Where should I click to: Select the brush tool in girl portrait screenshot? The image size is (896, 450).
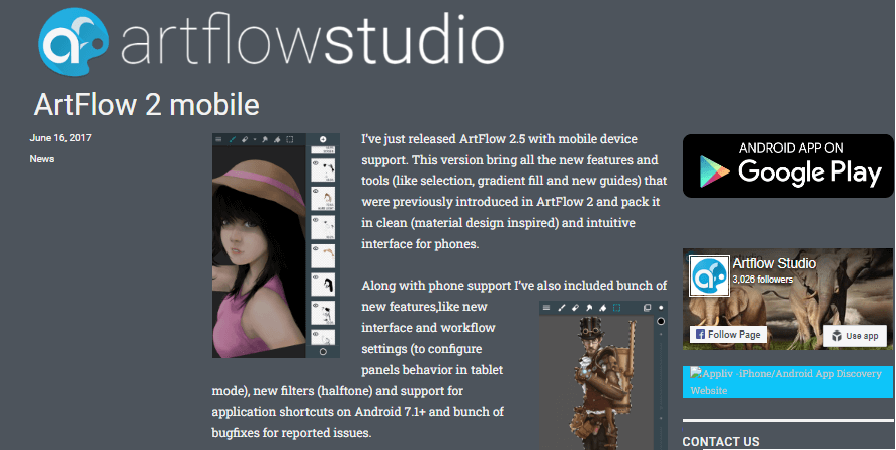[x=232, y=139]
